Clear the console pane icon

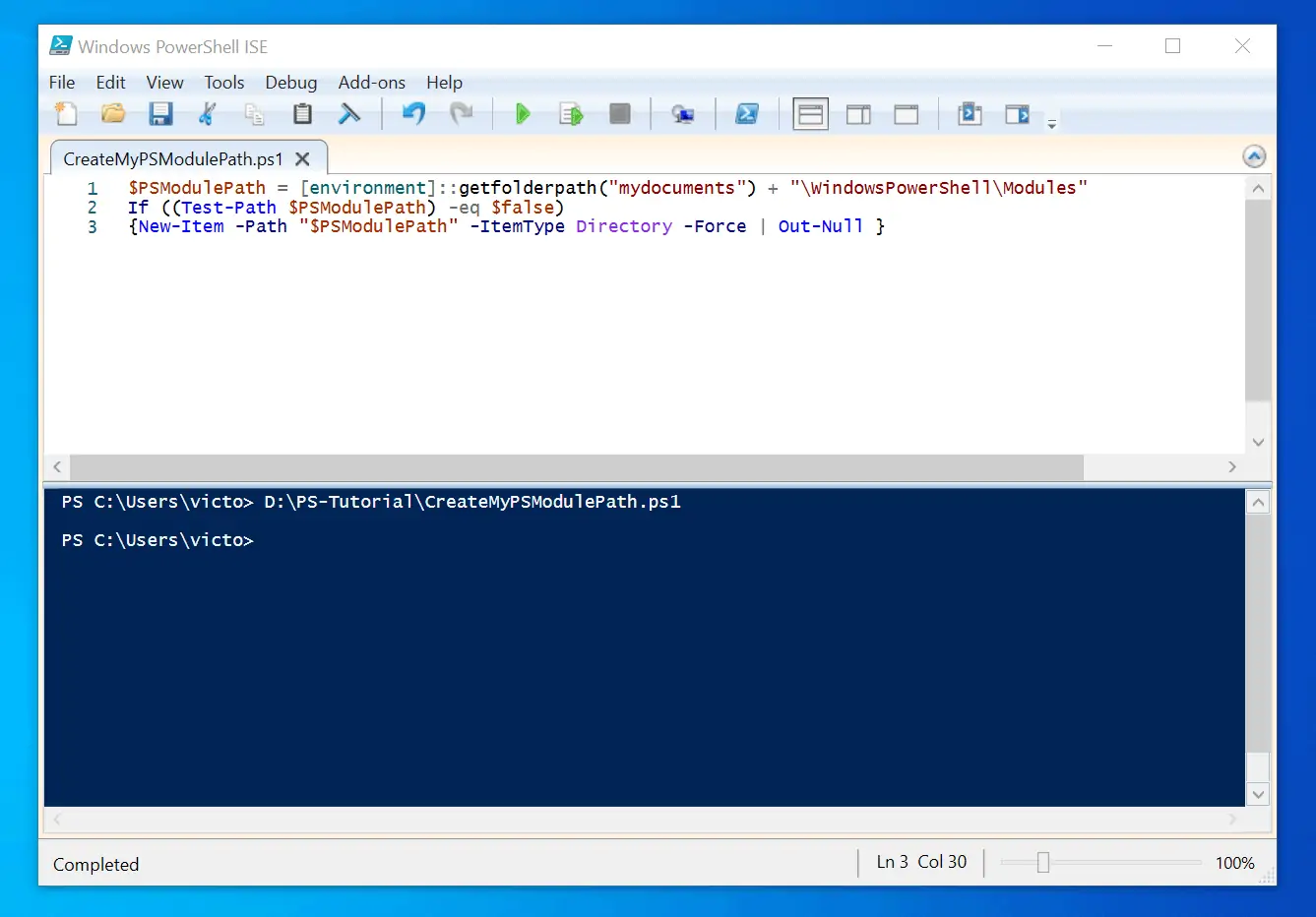[349, 114]
